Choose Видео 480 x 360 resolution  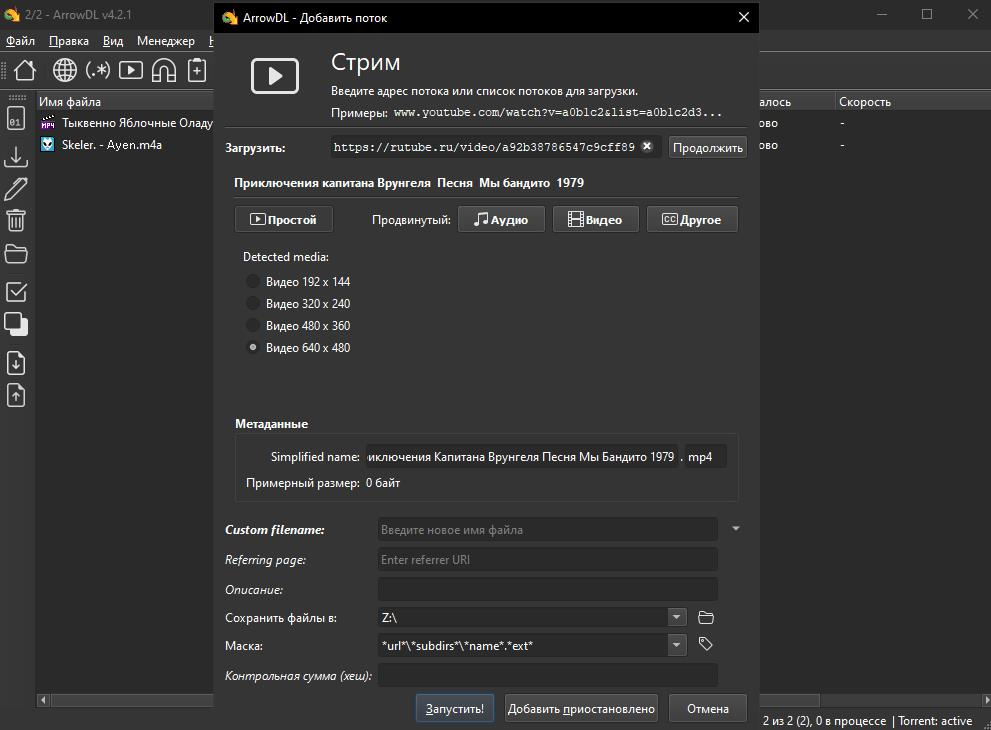(x=253, y=326)
